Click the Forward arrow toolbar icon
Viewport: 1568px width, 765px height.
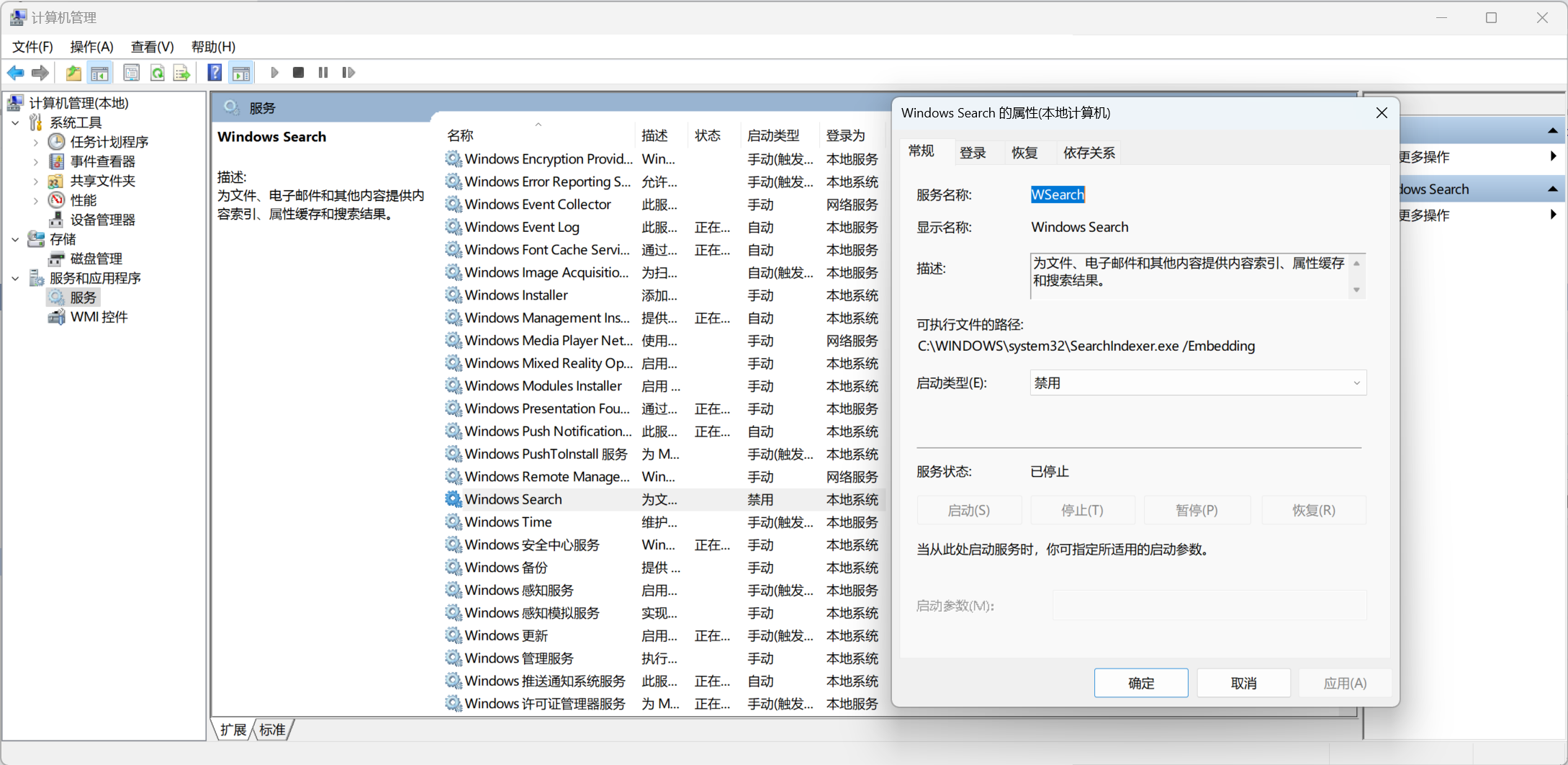pos(40,73)
